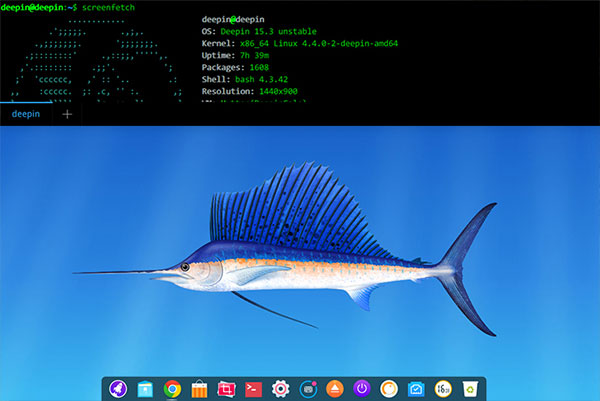Screen dimensions: 600x401
Task: Add a new terminal tab with plus
Action: coord(67,114)
